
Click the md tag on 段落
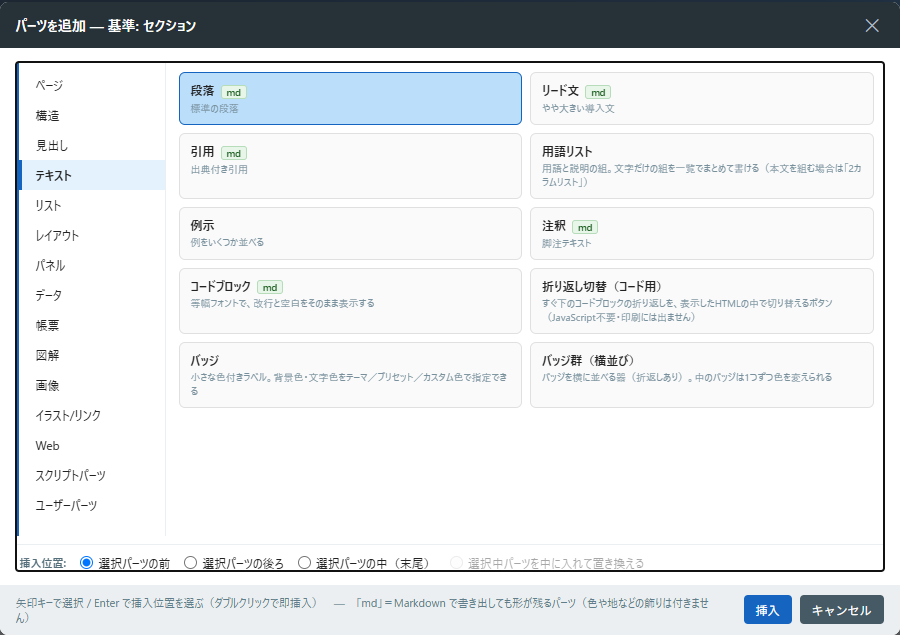pos(234,92)
